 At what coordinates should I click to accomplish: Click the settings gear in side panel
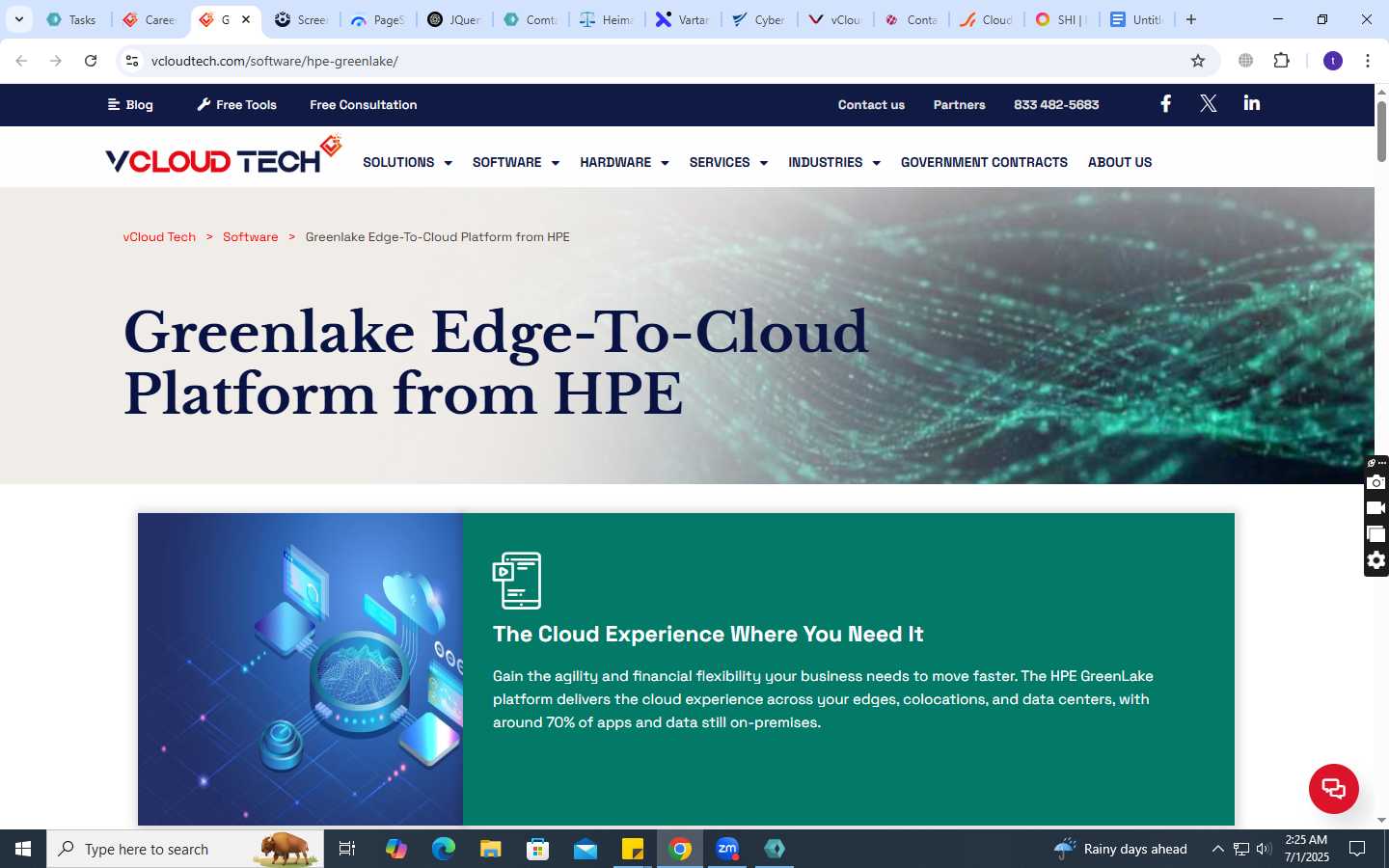1376,560
